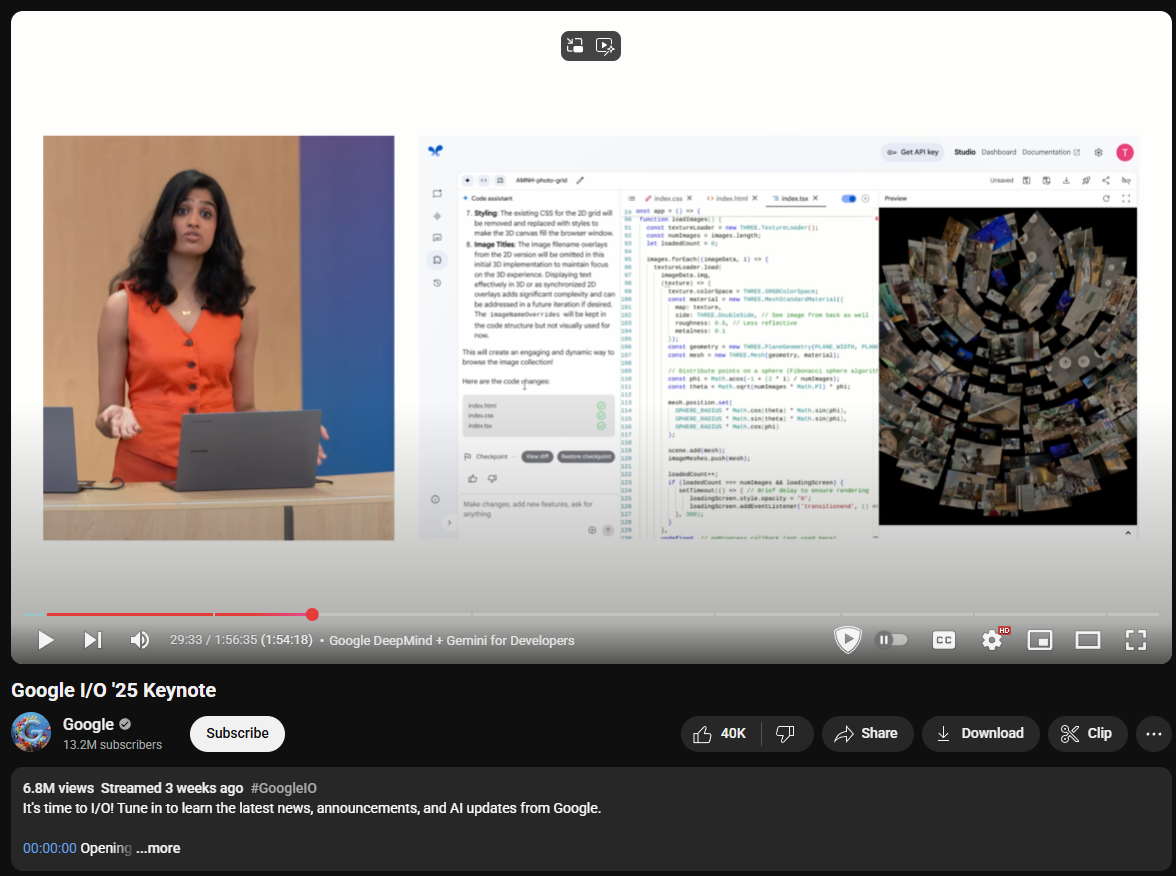Click the preview refresh icon in the video
Viewport: 1176px width, 876px height.
point(1106,199)
